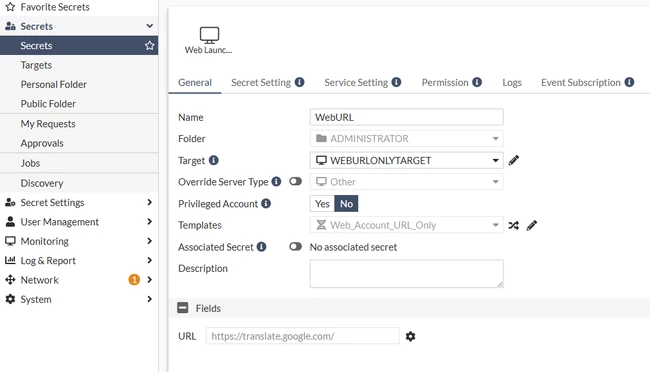Viewport: 650px width, 372px height.
Task: Open the Override Server Type Other dropdown
Action: pos(407,182)
